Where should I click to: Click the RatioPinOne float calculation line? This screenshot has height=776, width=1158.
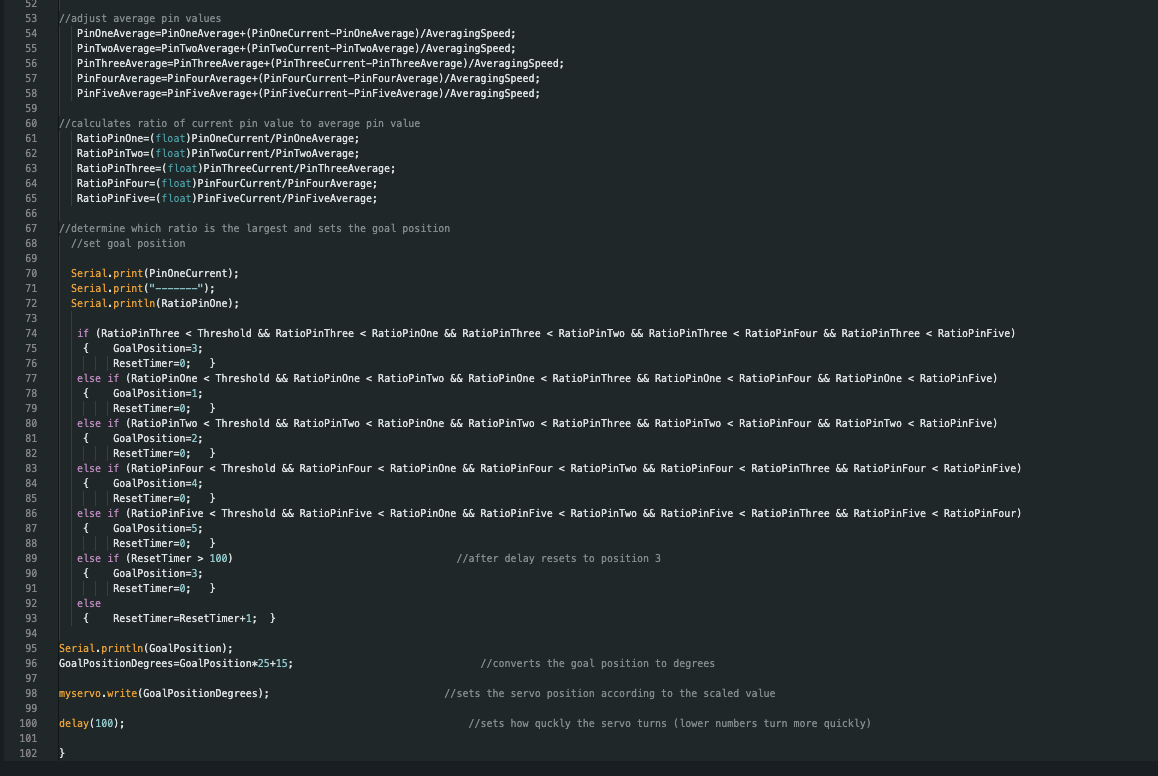[x=217, y=138]
